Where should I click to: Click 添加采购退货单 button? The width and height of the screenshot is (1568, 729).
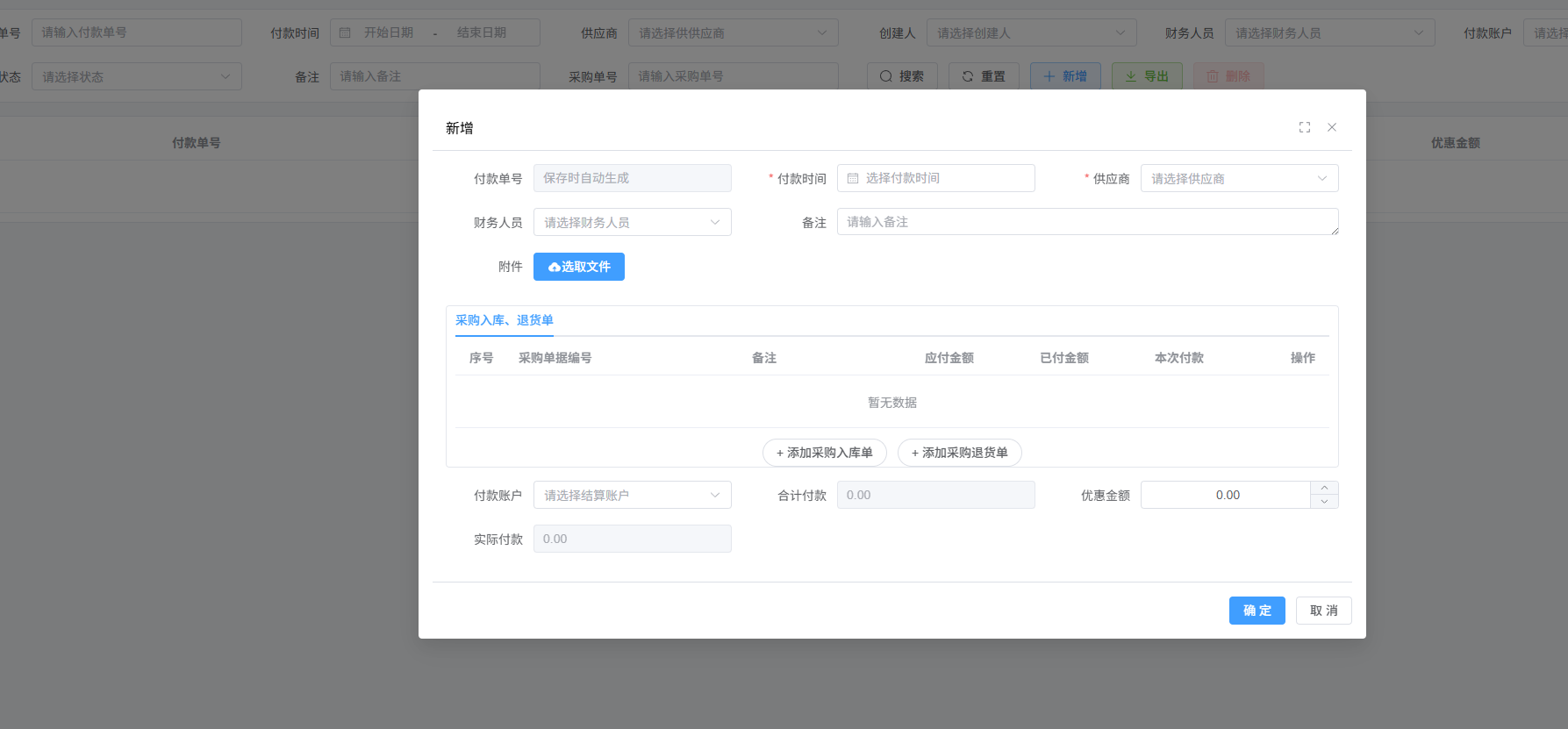point(960,453)
